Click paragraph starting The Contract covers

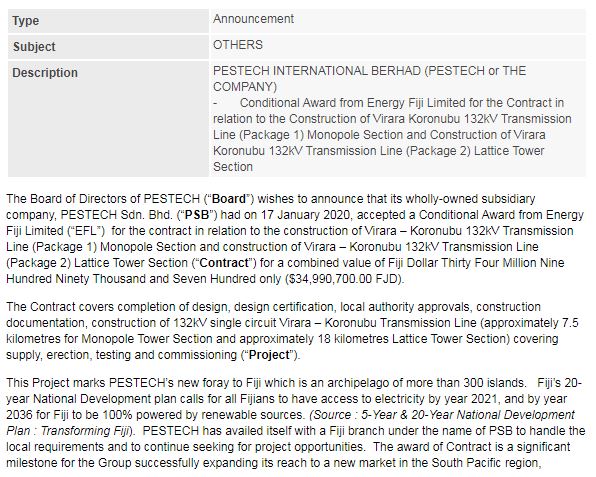(292, 331)
